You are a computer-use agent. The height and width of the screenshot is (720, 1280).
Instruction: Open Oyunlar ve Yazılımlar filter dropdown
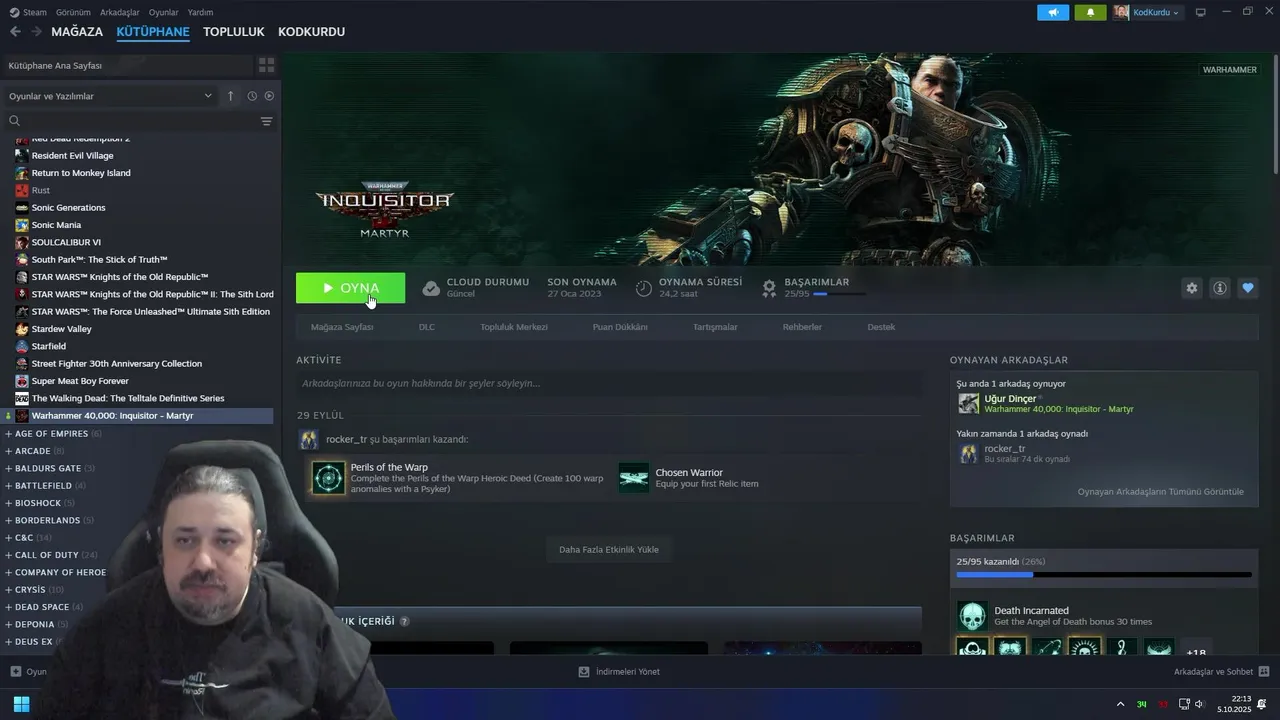110,96
